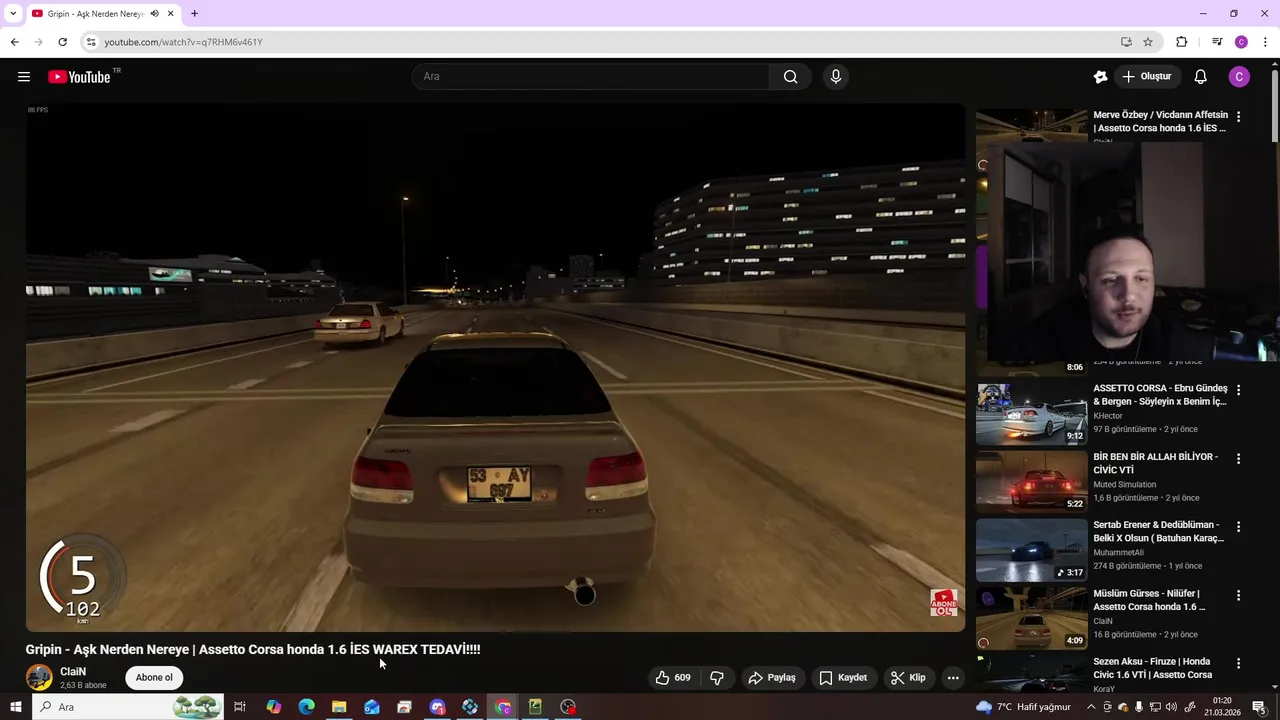
Task: Click the YouTube search magnifier button
Action: coord(790,77)
